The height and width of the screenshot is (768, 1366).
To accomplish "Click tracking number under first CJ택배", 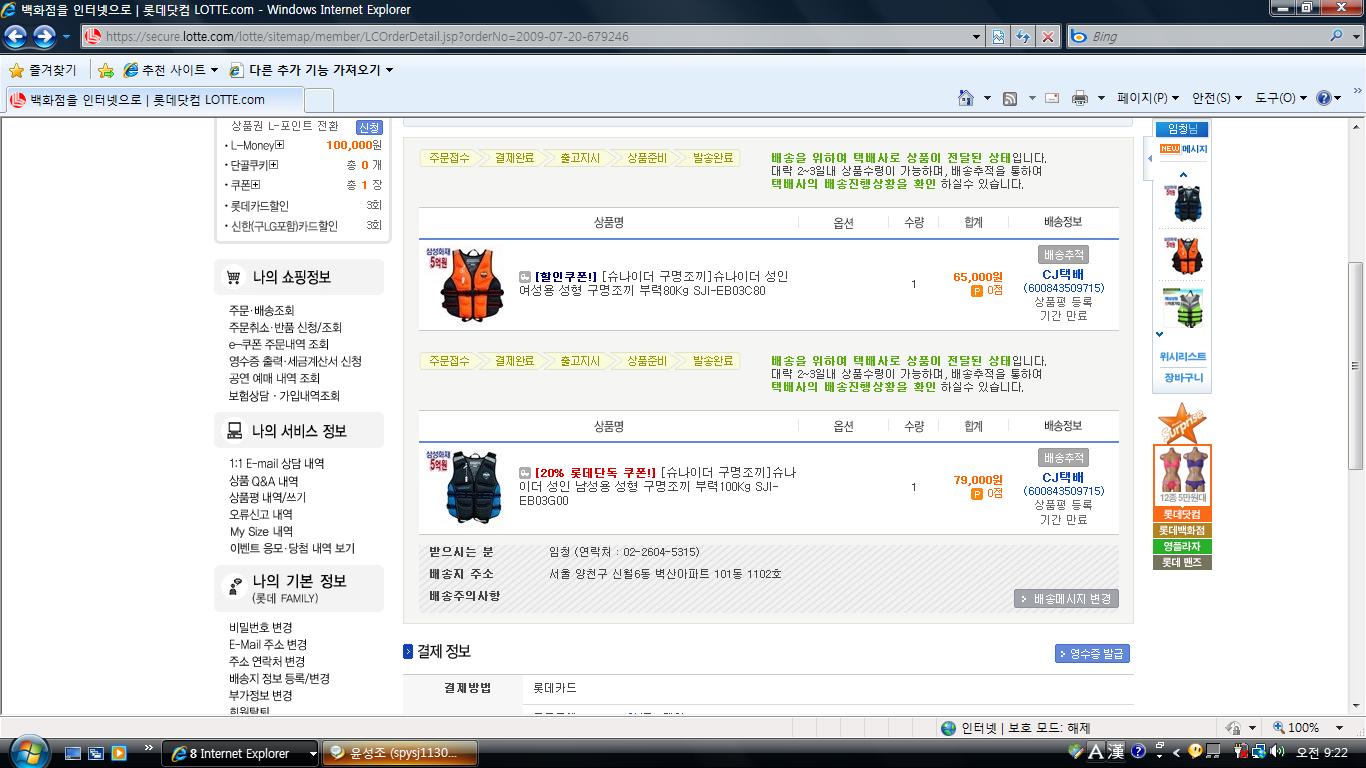I will point(1063,288).
